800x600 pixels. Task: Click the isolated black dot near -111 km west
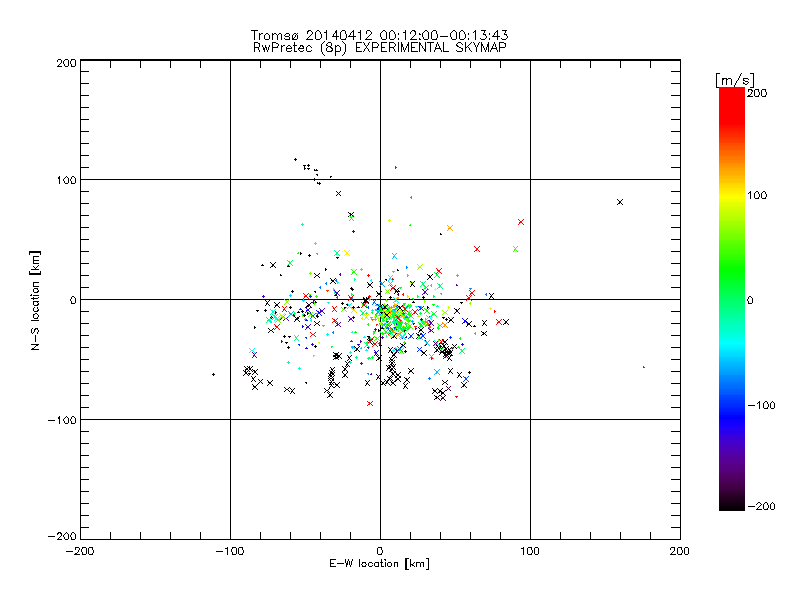213,374
